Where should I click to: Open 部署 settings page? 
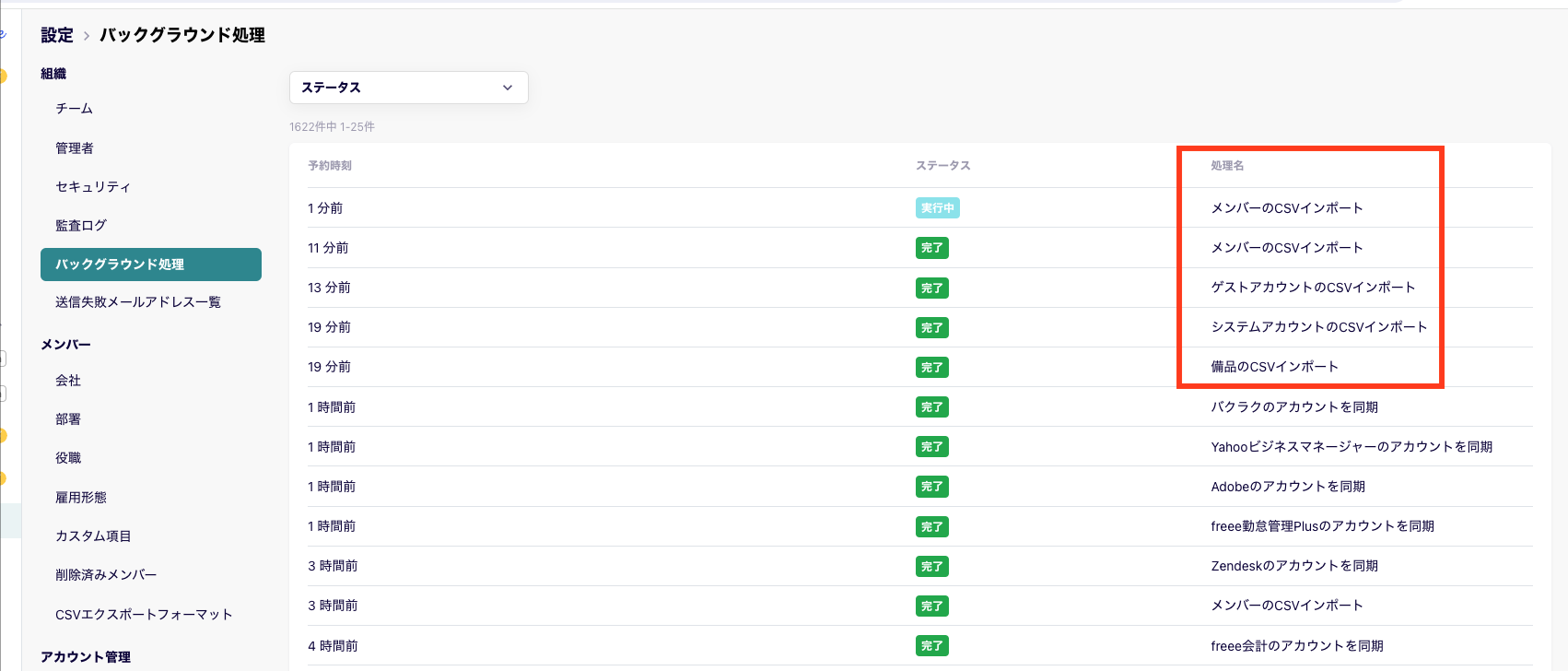tap(68, 419)
